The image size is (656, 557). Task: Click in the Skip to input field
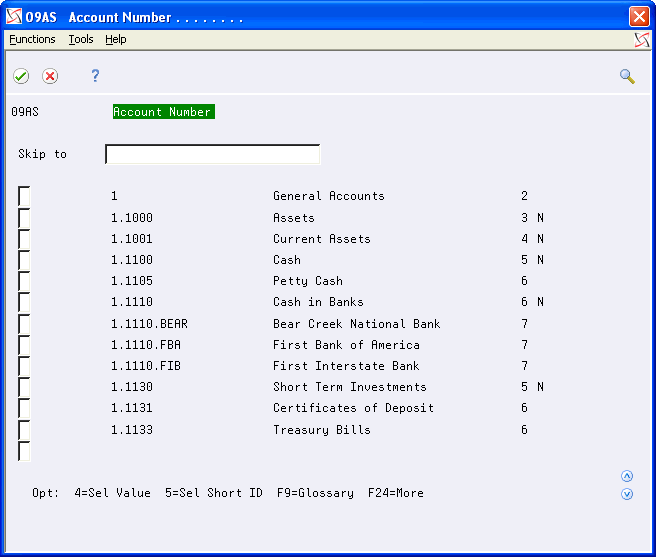pos(213,154)
